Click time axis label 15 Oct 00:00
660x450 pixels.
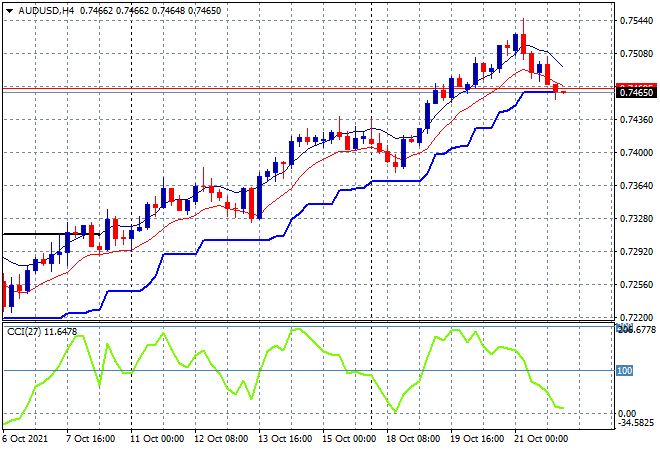click(x=349, y=439)
